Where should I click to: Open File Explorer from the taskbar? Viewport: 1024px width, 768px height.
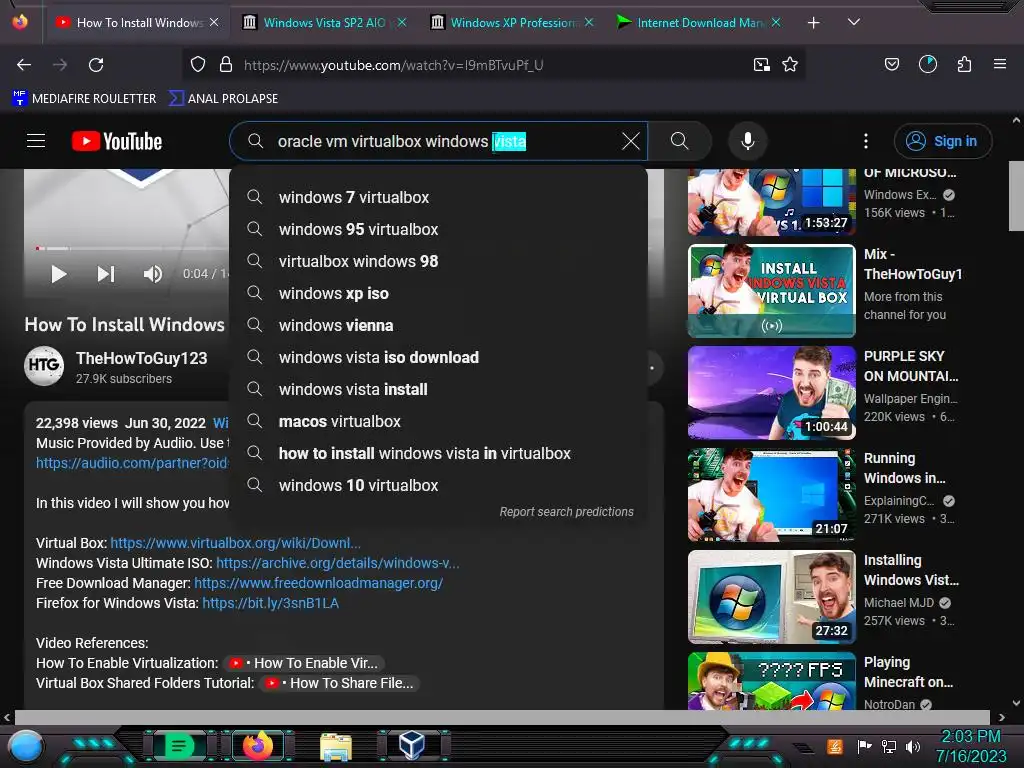click(x=336, y=746)
